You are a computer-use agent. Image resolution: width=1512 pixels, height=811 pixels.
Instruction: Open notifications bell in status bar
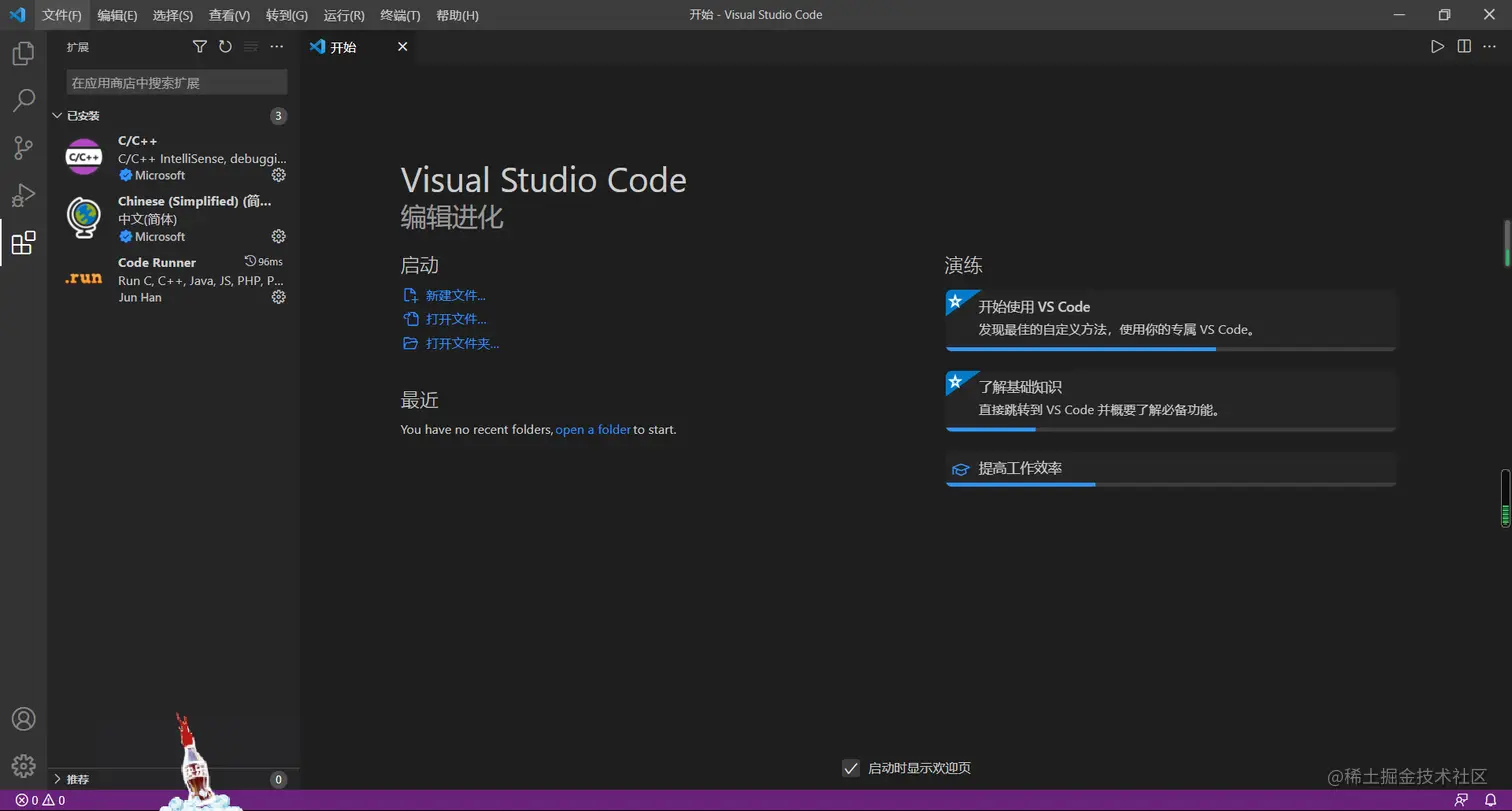1490,800
